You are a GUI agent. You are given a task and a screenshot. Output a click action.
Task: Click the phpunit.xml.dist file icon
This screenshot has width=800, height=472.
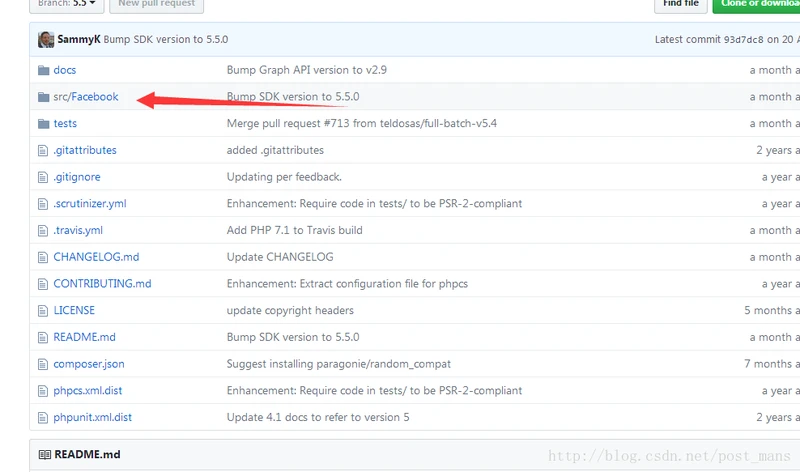pyautogui.click(x=43, y=417)
